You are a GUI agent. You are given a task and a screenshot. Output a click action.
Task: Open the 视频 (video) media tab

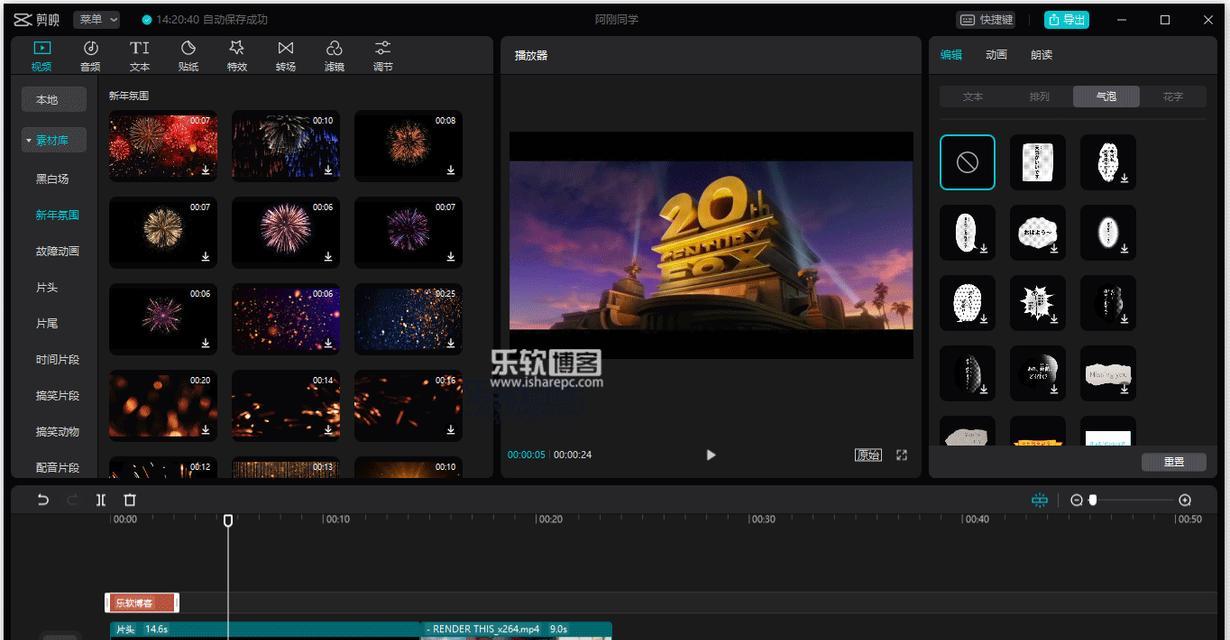point(41,56)
